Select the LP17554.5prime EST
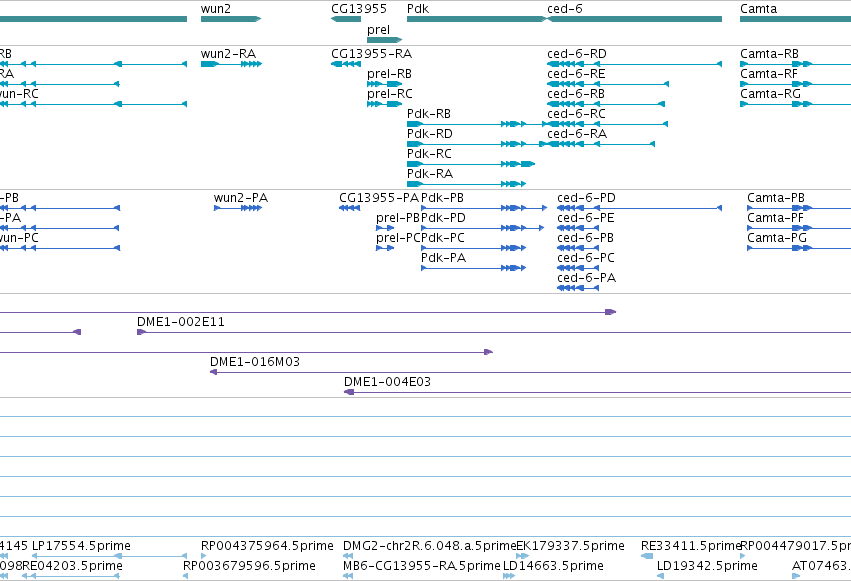851x581 pixels. pos(109,556)
